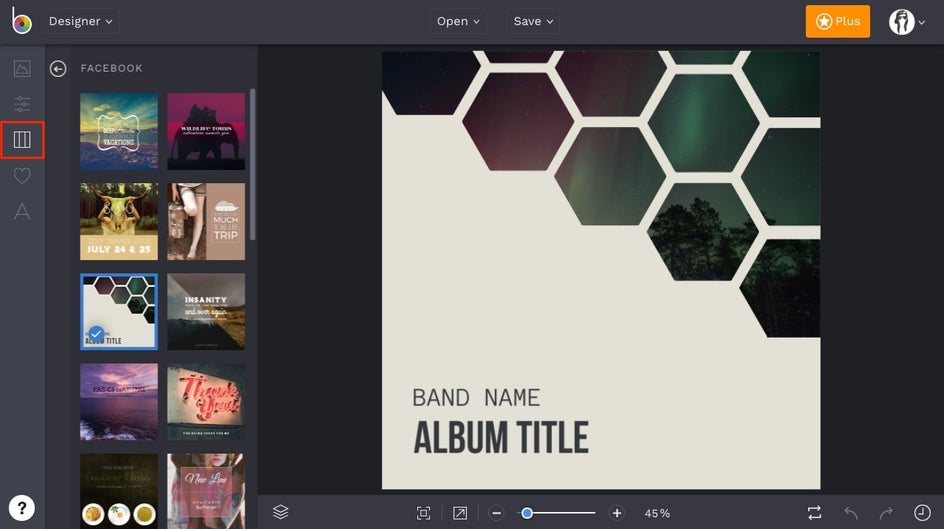
Task: Select the ALBUM TITLE text on canvas
Action: click(x=501, y=438)
